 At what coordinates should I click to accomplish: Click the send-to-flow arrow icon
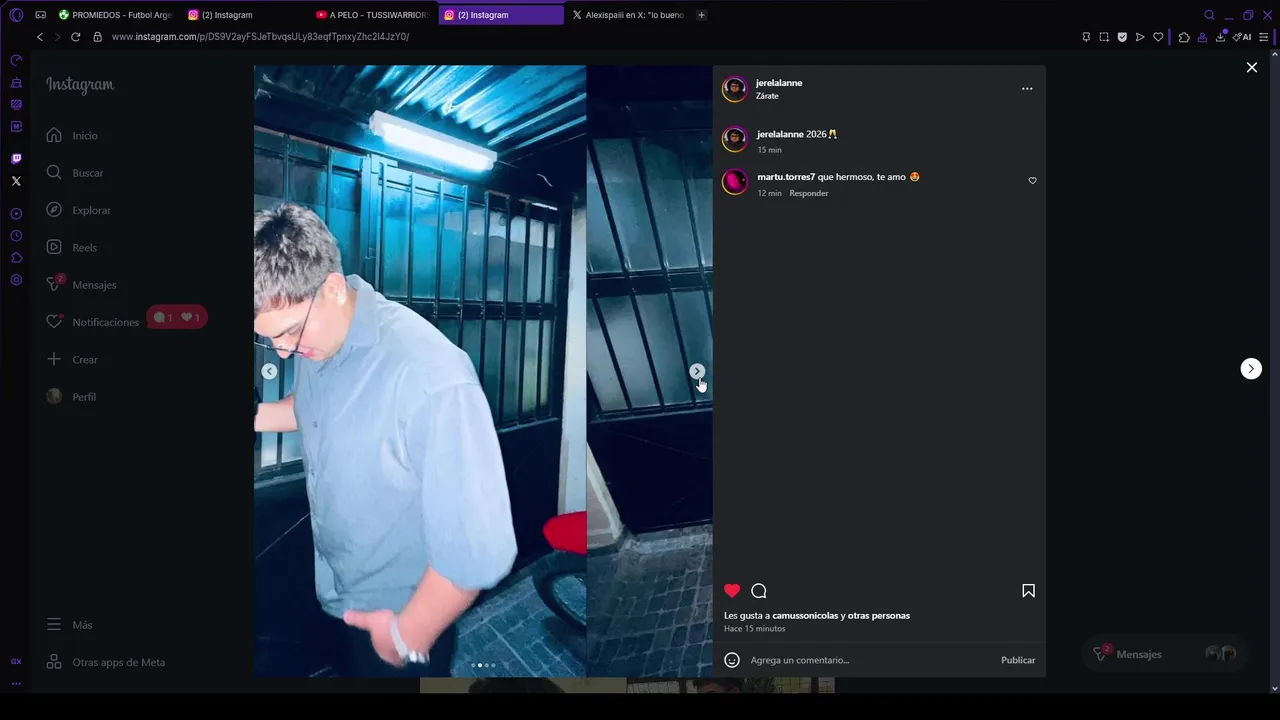[x=1140, y=37]
